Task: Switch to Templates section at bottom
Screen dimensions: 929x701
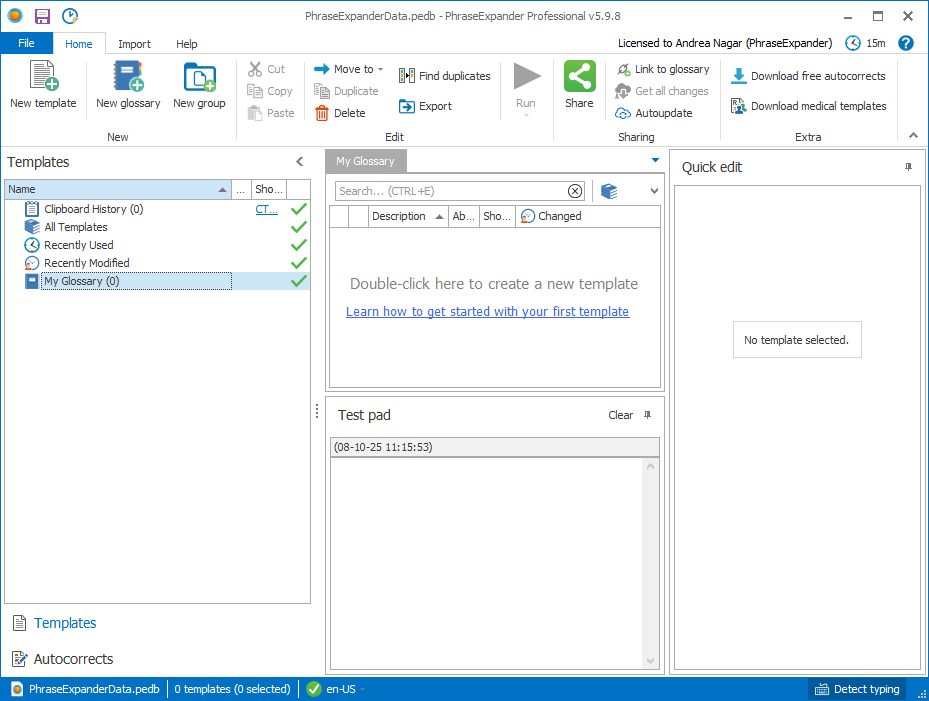Action: pyautogui.click(x=54, y=623)
